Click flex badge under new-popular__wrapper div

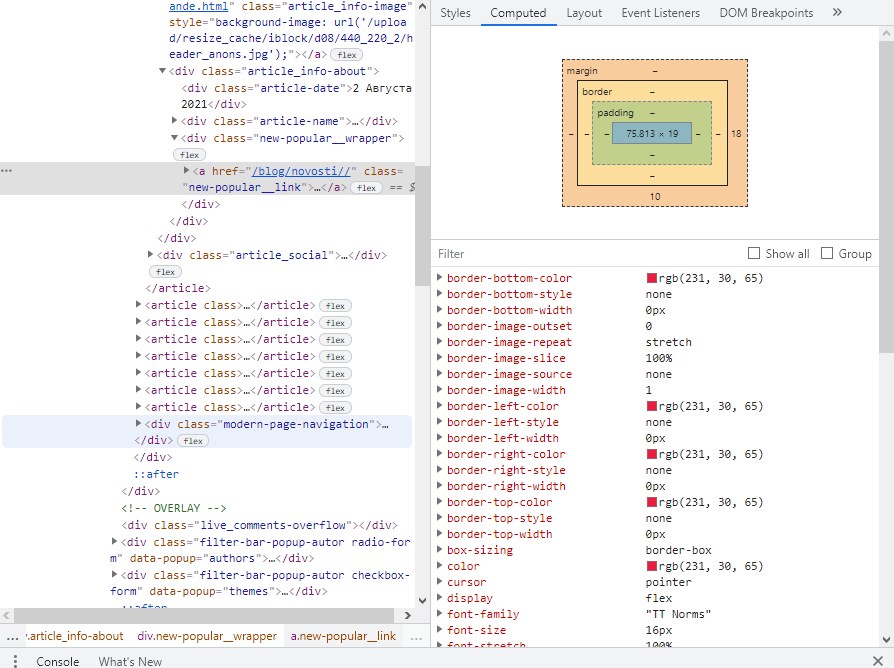click(189, 155)
